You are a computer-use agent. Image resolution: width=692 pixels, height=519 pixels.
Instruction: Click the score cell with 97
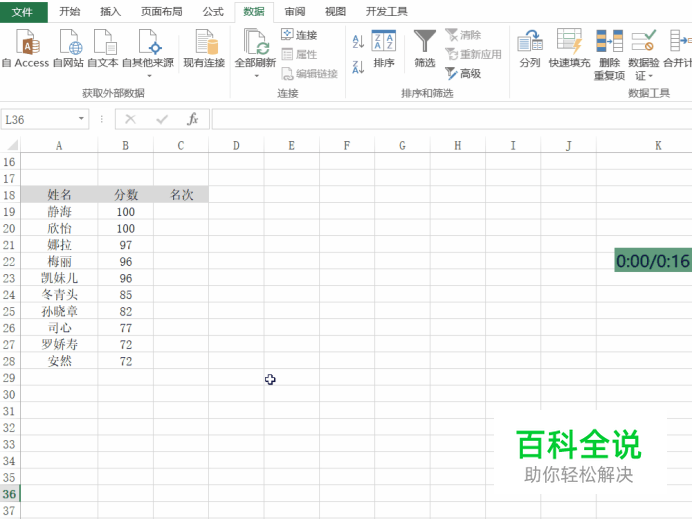pos(126,245)
